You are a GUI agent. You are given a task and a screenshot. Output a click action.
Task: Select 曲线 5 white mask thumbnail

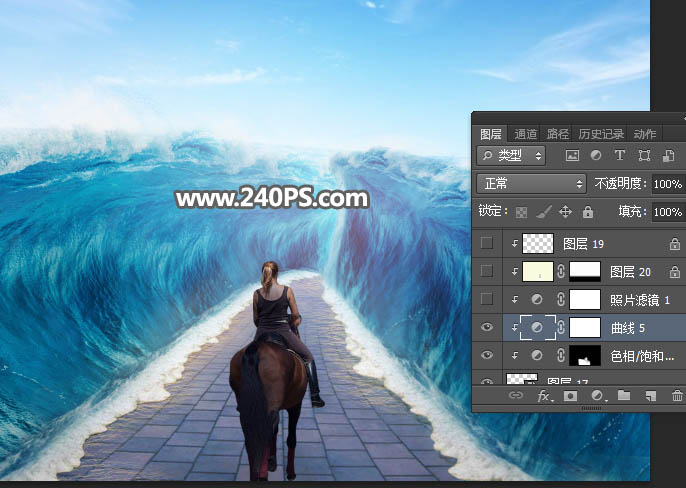585,327
